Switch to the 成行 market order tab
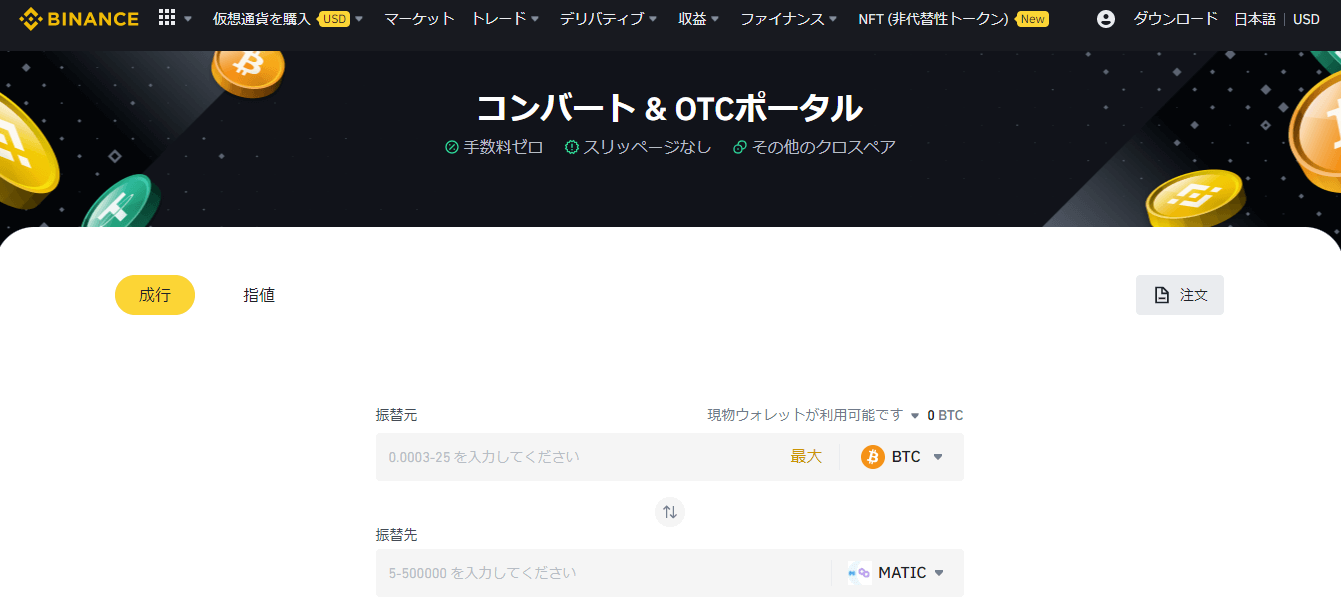 click(155, 295)
